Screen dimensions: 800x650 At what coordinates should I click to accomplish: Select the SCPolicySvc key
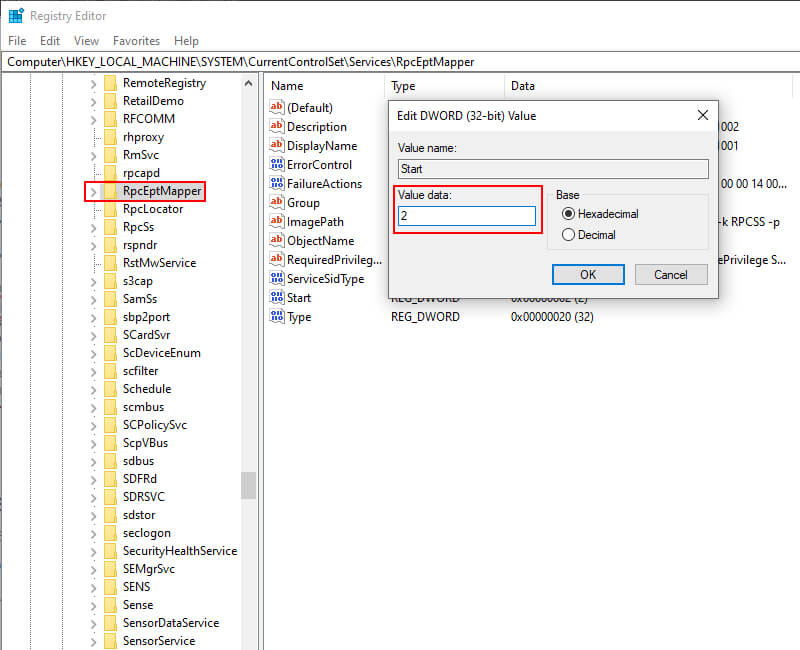pos(155,424)
